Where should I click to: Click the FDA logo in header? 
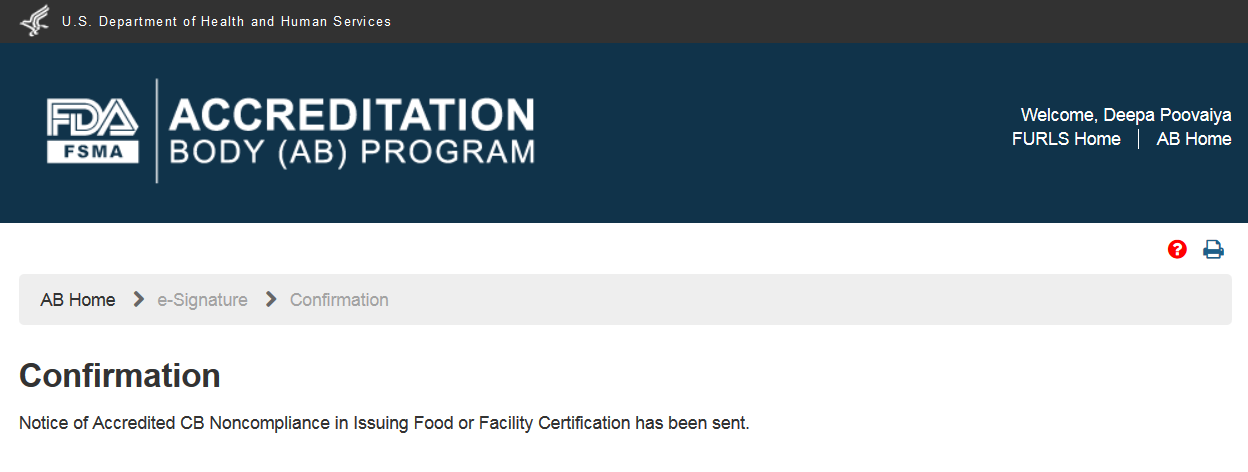pos(92,118)
